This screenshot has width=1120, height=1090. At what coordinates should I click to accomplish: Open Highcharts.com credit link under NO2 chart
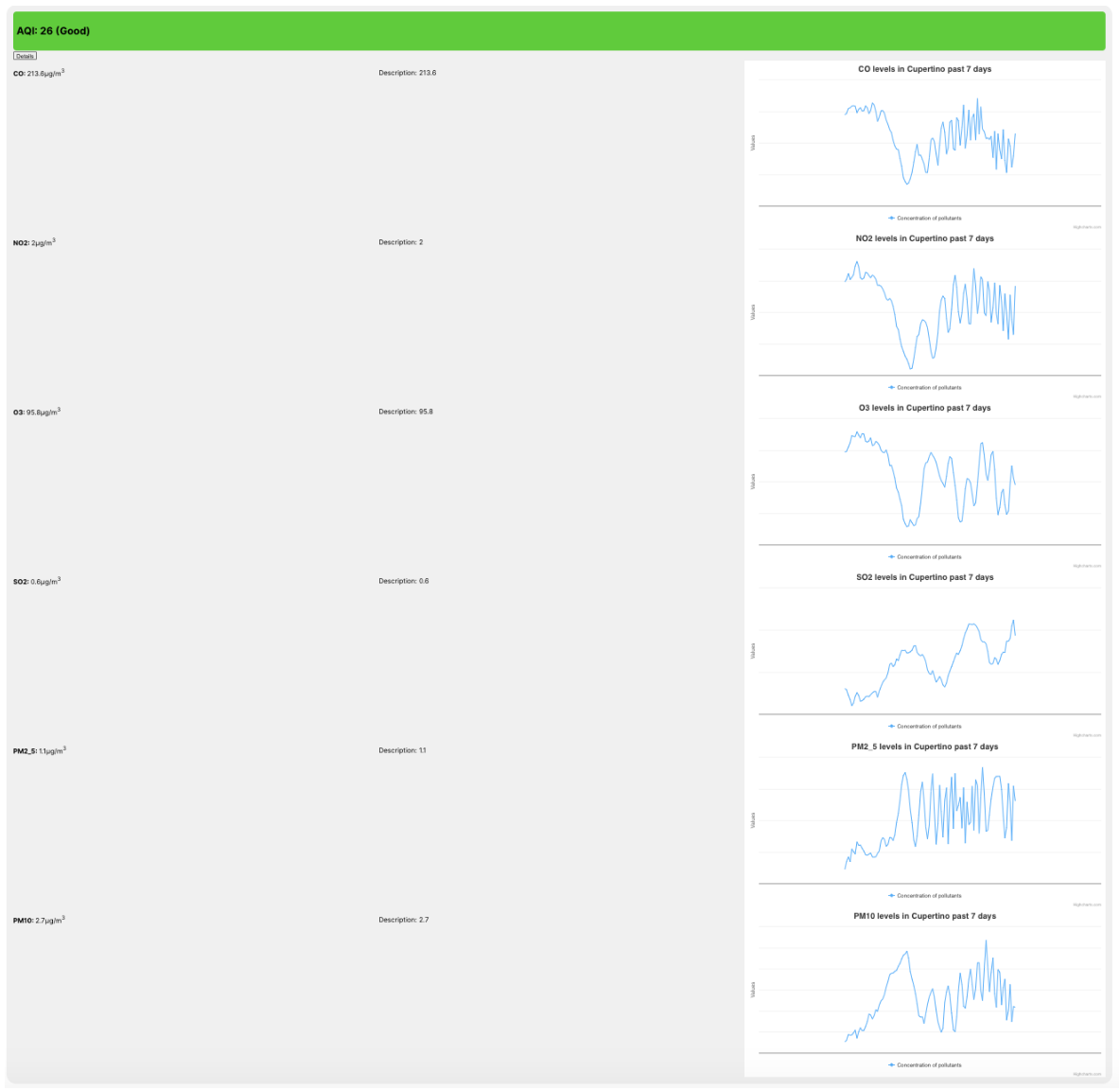click(x=1087, y=396)
